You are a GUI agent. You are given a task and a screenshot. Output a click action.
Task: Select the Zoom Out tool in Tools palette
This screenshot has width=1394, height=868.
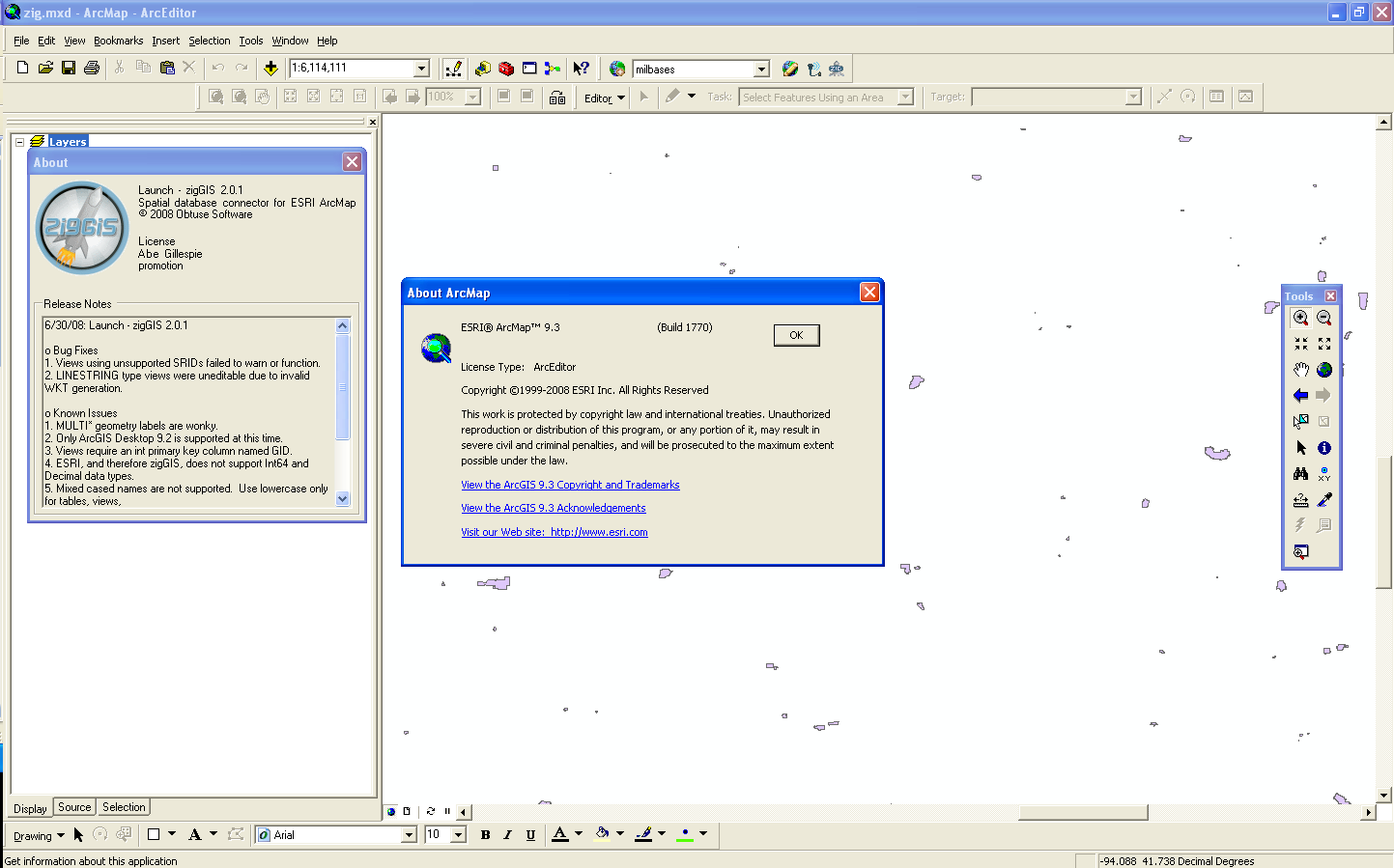coord(1324,318)
